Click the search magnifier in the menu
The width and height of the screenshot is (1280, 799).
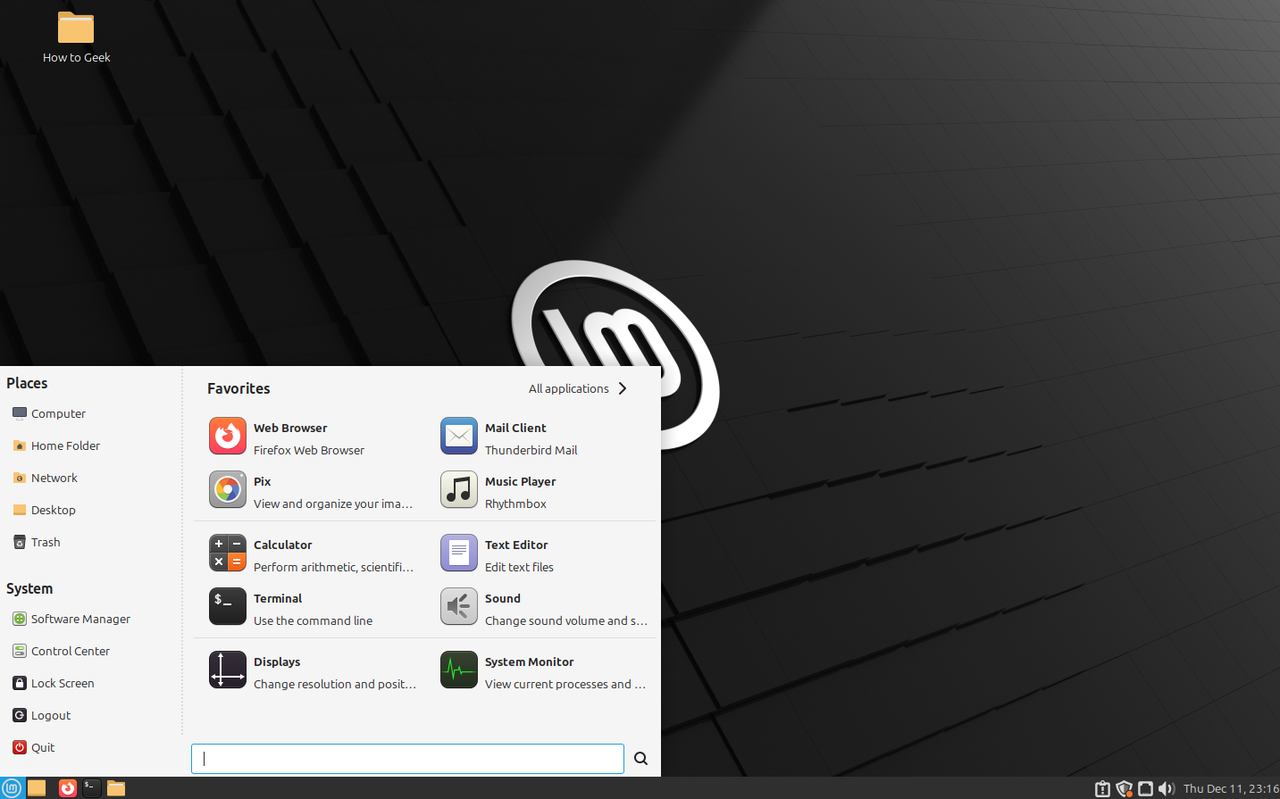pyautogui.click(x=640, y=758)
